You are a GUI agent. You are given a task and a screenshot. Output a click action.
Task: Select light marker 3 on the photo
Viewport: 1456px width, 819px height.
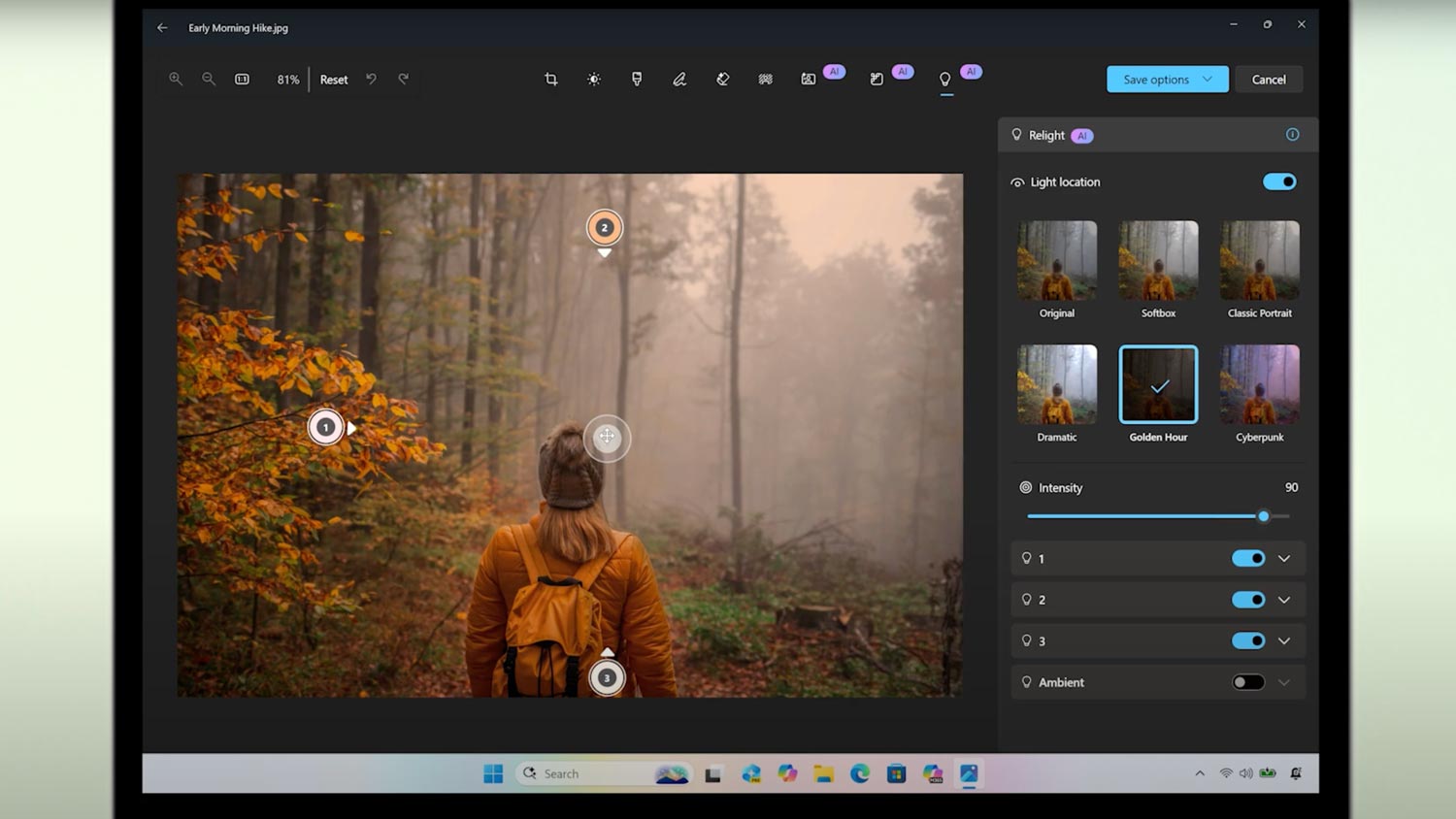(608, 677)
